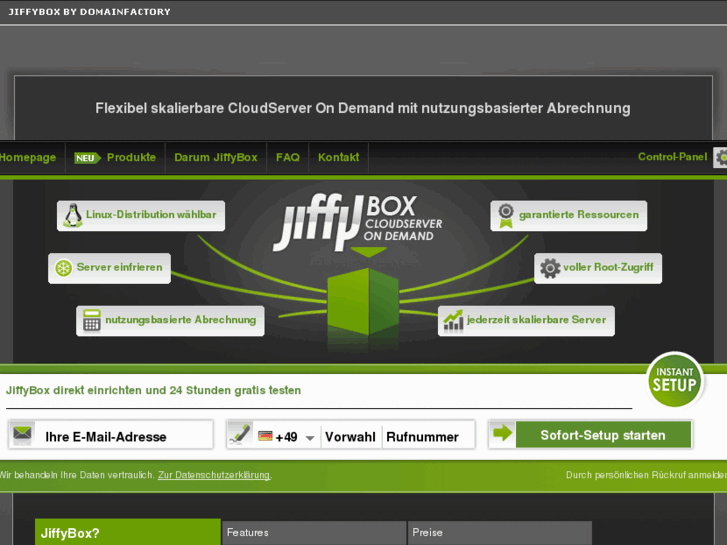Click the Sofort-Setup starten button
Image resolution: width=727 pixels, height=545 pixels.
click(x=603, y=435)
